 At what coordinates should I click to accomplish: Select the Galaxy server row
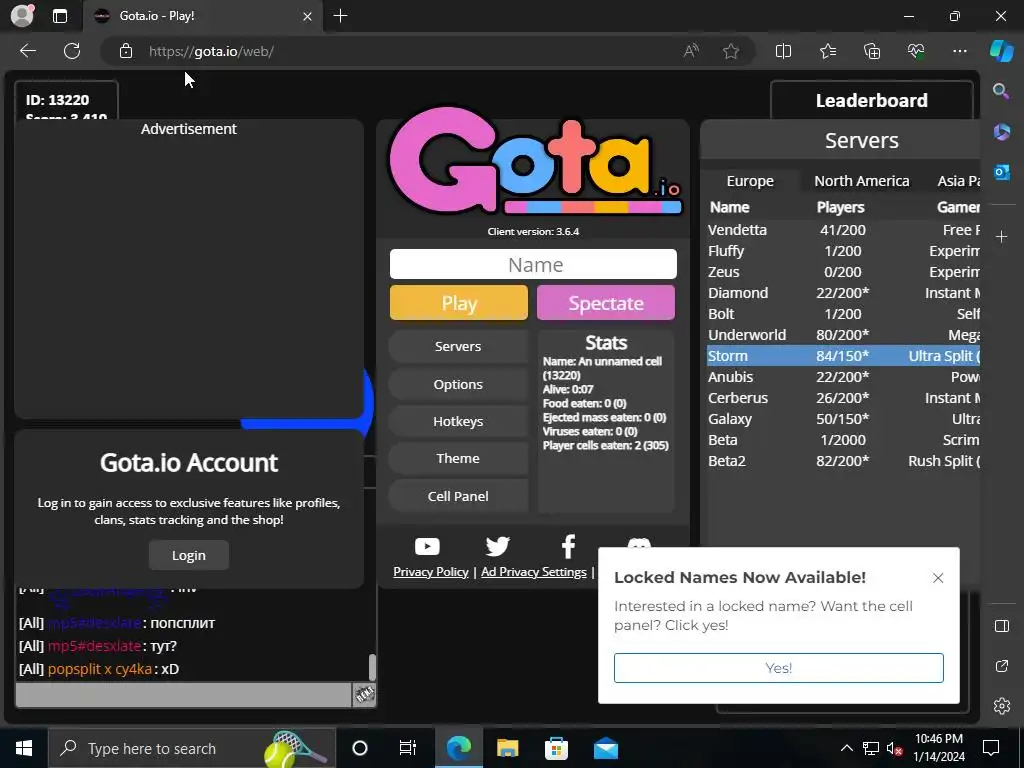843,419
